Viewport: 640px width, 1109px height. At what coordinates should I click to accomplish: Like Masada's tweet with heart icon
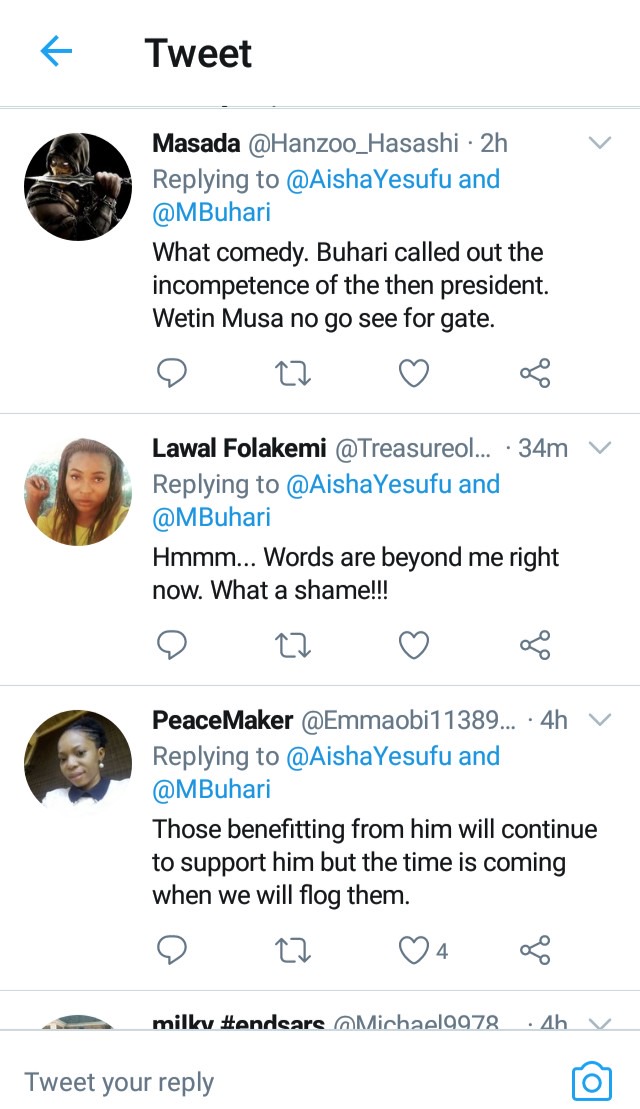coord(414,373)
